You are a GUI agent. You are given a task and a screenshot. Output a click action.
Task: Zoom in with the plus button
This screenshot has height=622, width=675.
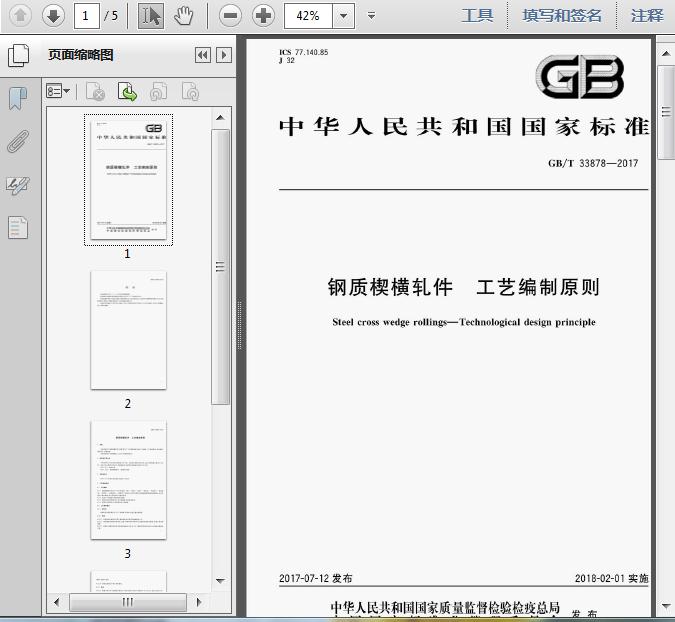(263, 16)
